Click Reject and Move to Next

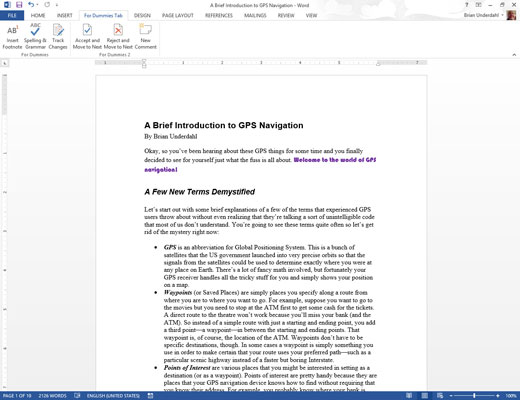[118, 37]
